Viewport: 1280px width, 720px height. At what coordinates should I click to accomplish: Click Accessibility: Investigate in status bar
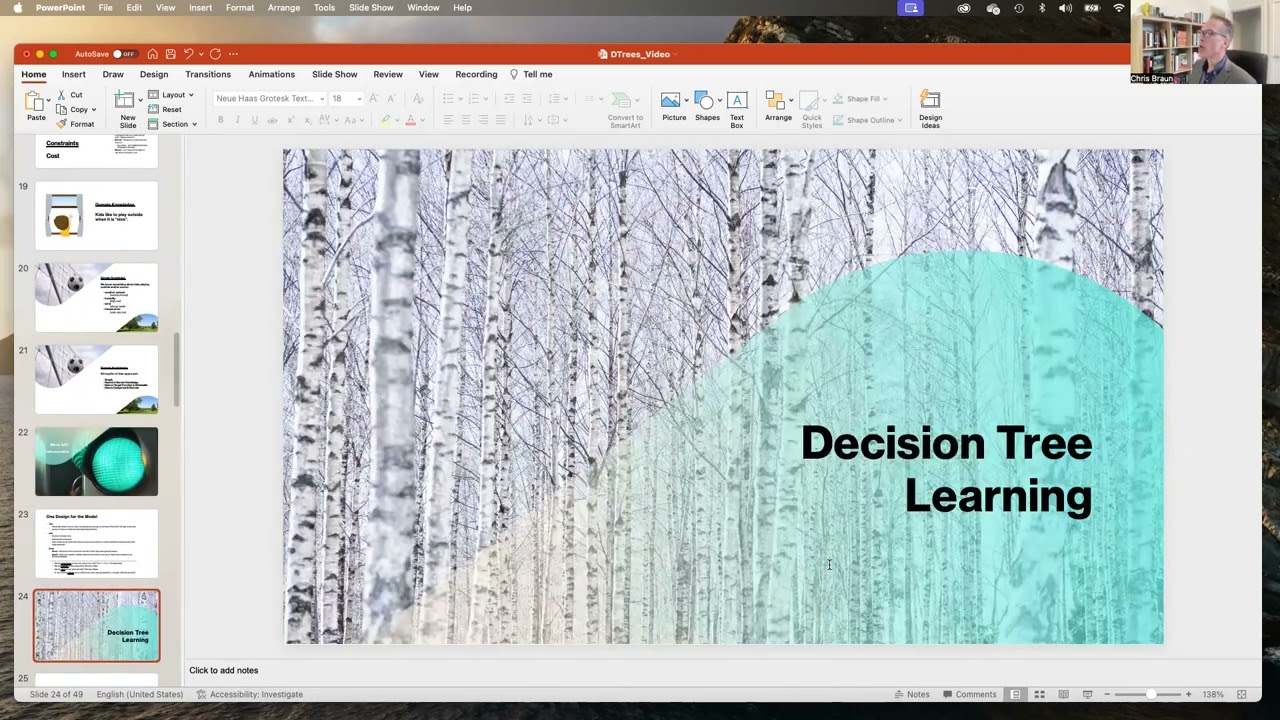coord(249,694)
